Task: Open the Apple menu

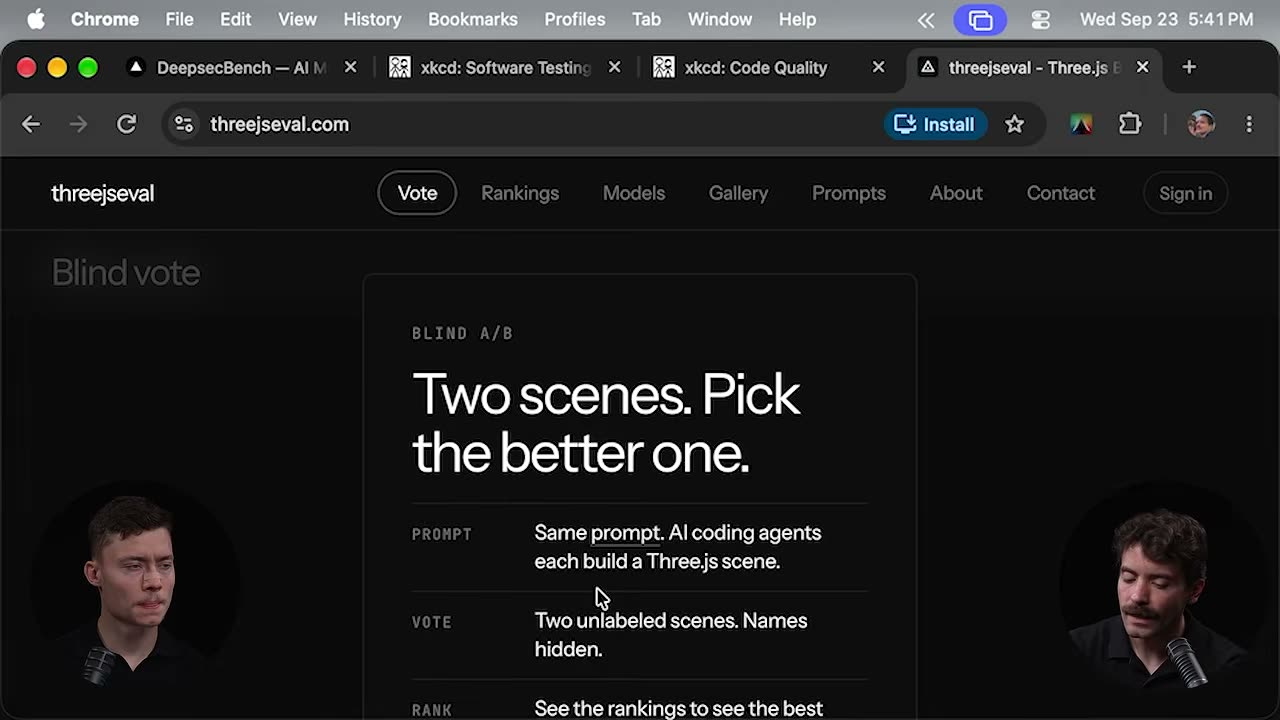Action: pos(36,19)
